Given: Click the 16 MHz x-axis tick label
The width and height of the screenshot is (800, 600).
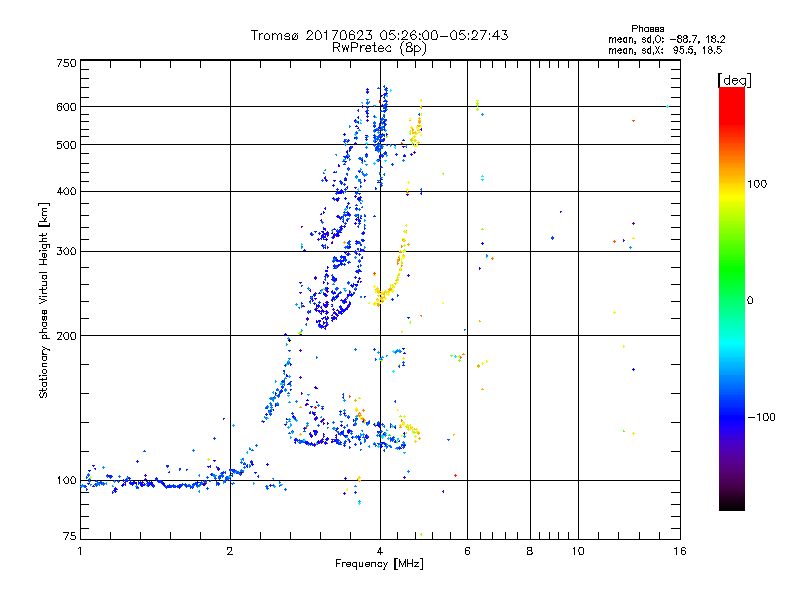Looking at the screenshot, I should click(x=680, y=551).
